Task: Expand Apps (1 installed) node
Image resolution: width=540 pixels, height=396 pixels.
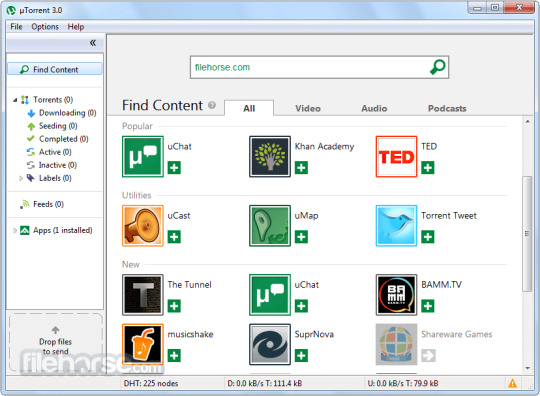Action: pyautogui.click(x=15, y=230)
